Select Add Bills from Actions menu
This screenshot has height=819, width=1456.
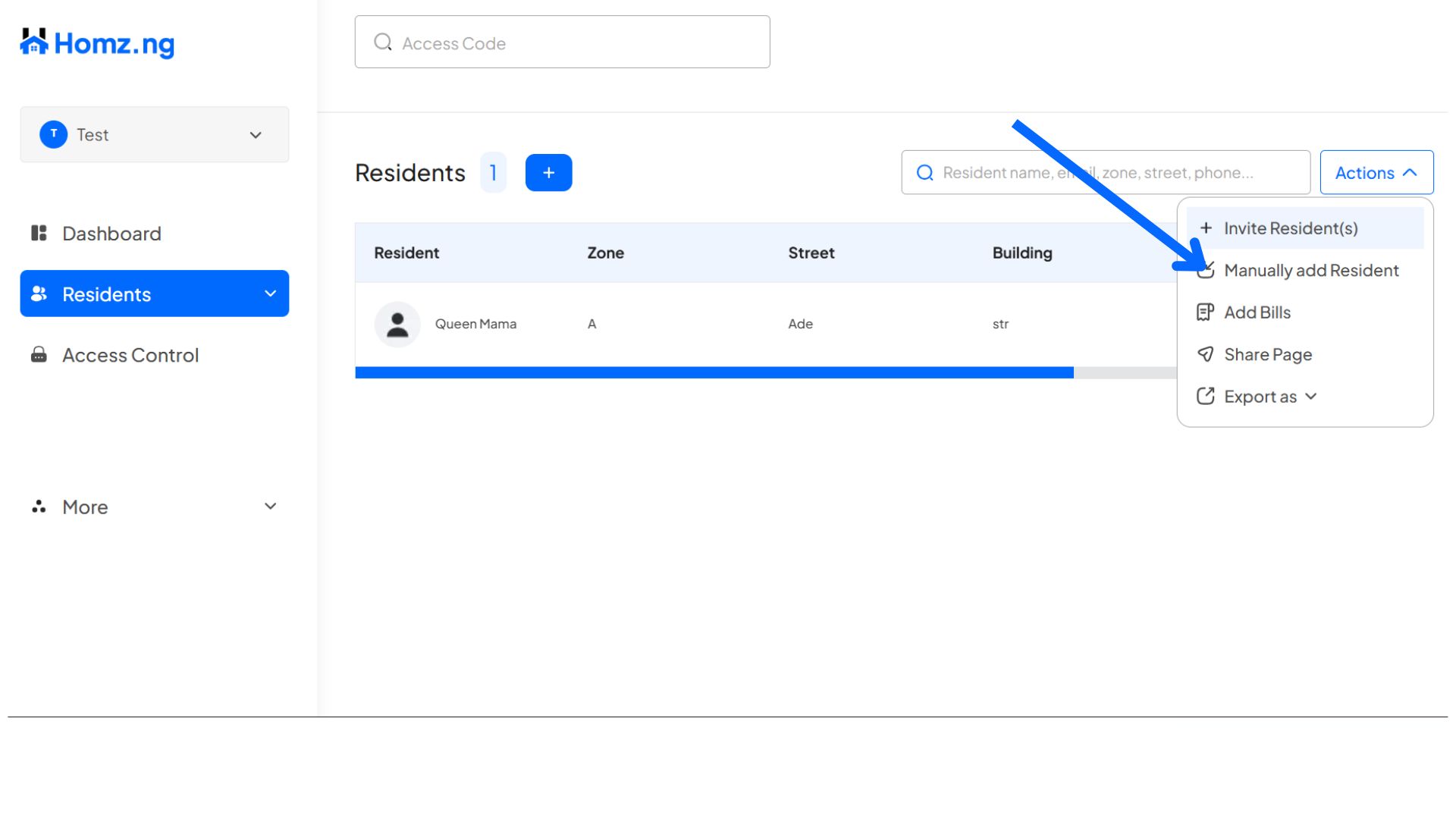coord(1304,312)
